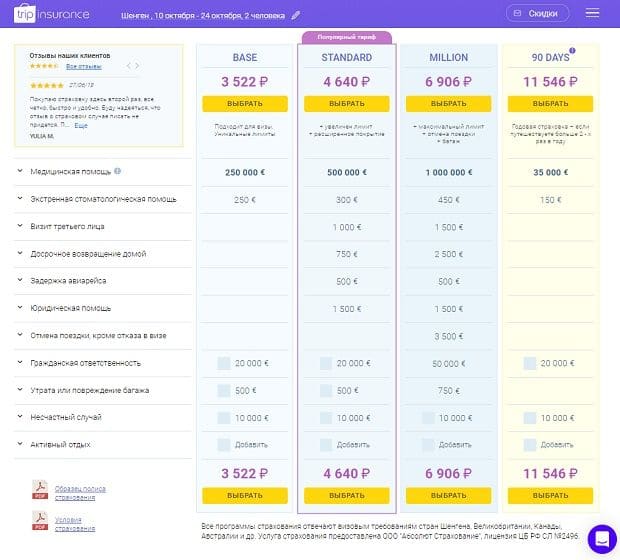This screenshot has width=620, height=560.
Task: Expand the Задержка авиарейса row
Action: [x=19, y=281]
